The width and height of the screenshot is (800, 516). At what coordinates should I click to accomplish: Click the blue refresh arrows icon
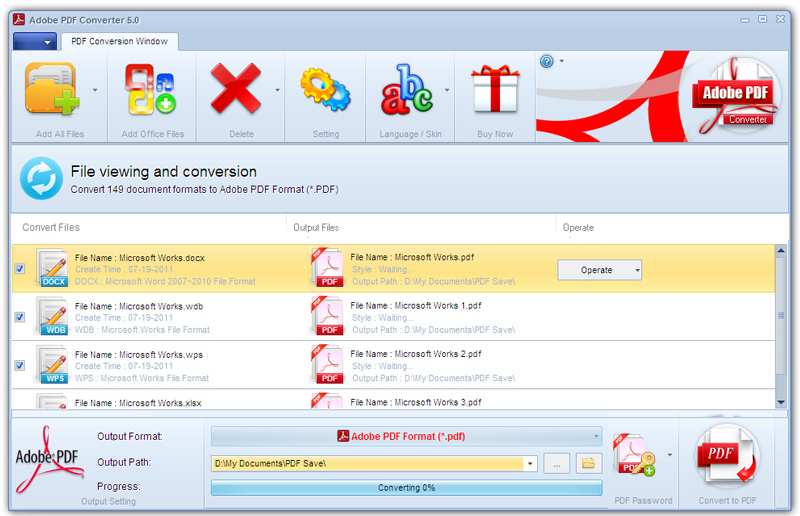[41, 179]
